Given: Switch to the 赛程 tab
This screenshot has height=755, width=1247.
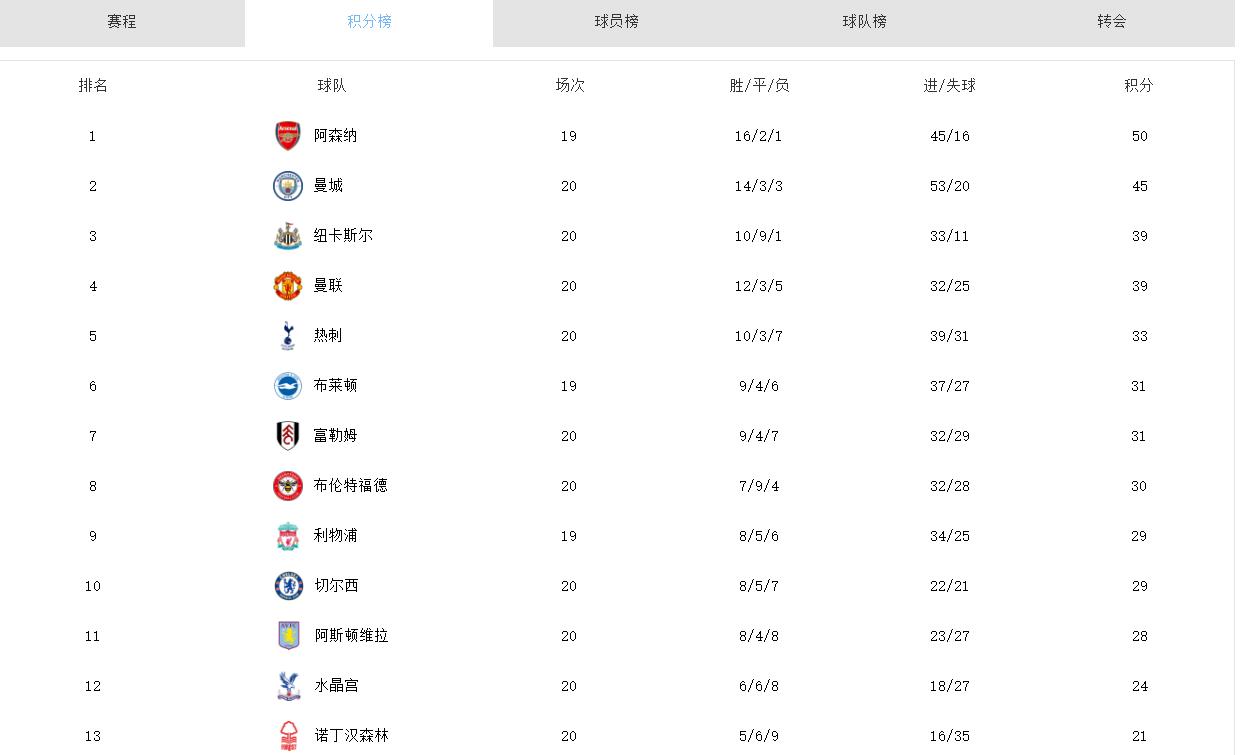Looking at the screenshot, I should point(122,22).
